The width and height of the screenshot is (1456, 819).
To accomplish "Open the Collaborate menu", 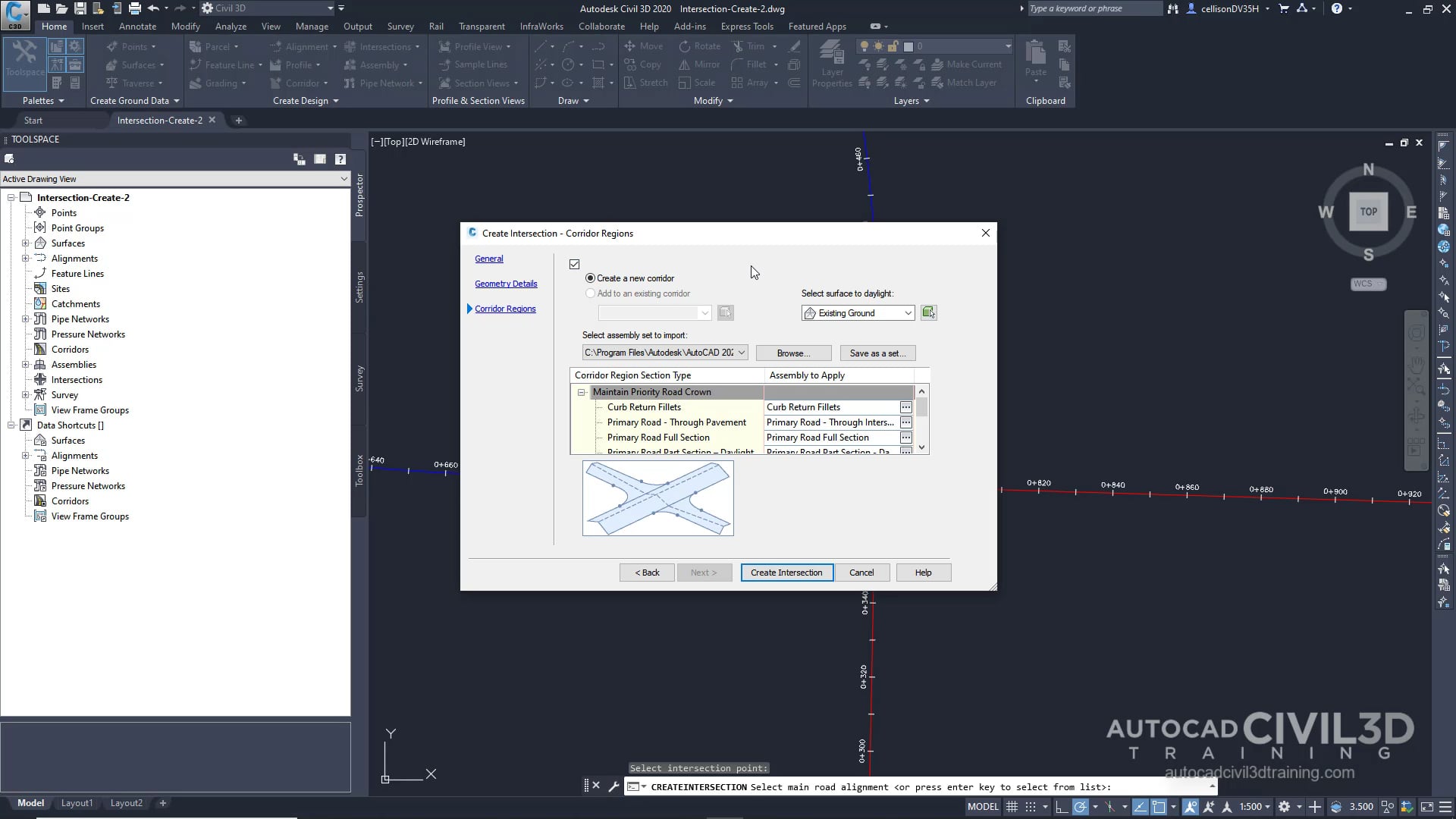I will pos(601,26).
